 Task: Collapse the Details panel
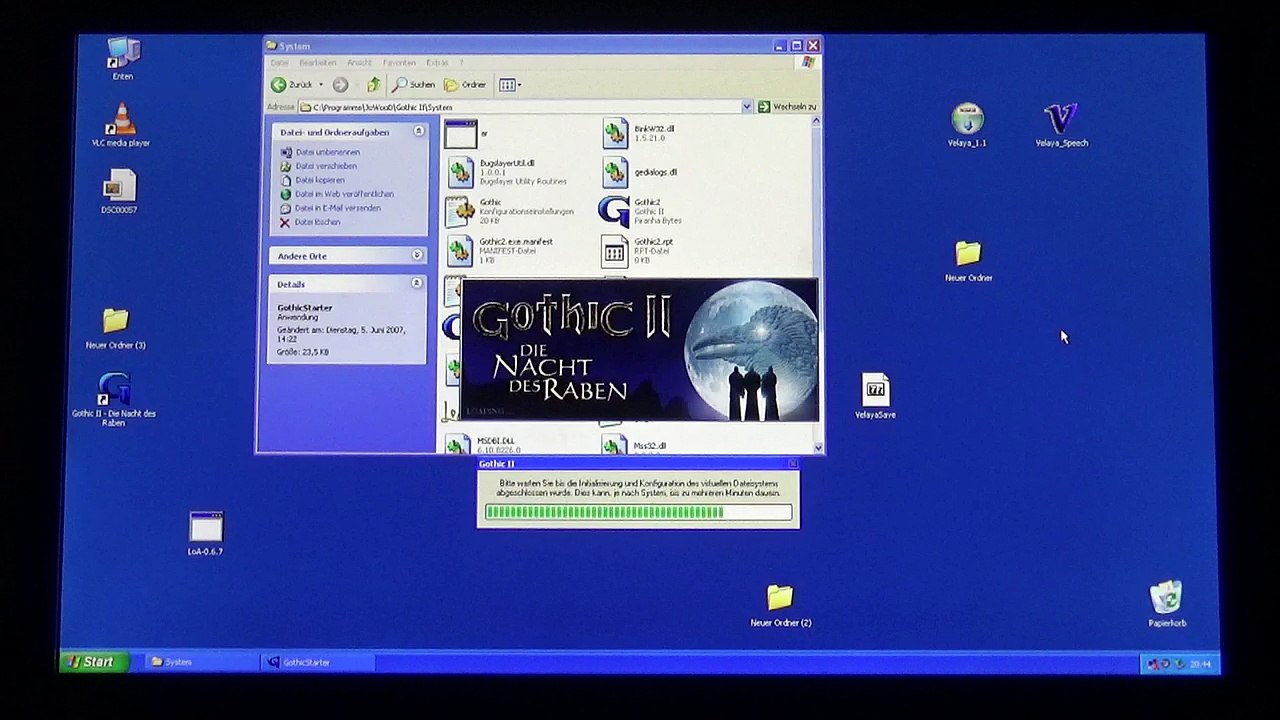tap(417, 284)
